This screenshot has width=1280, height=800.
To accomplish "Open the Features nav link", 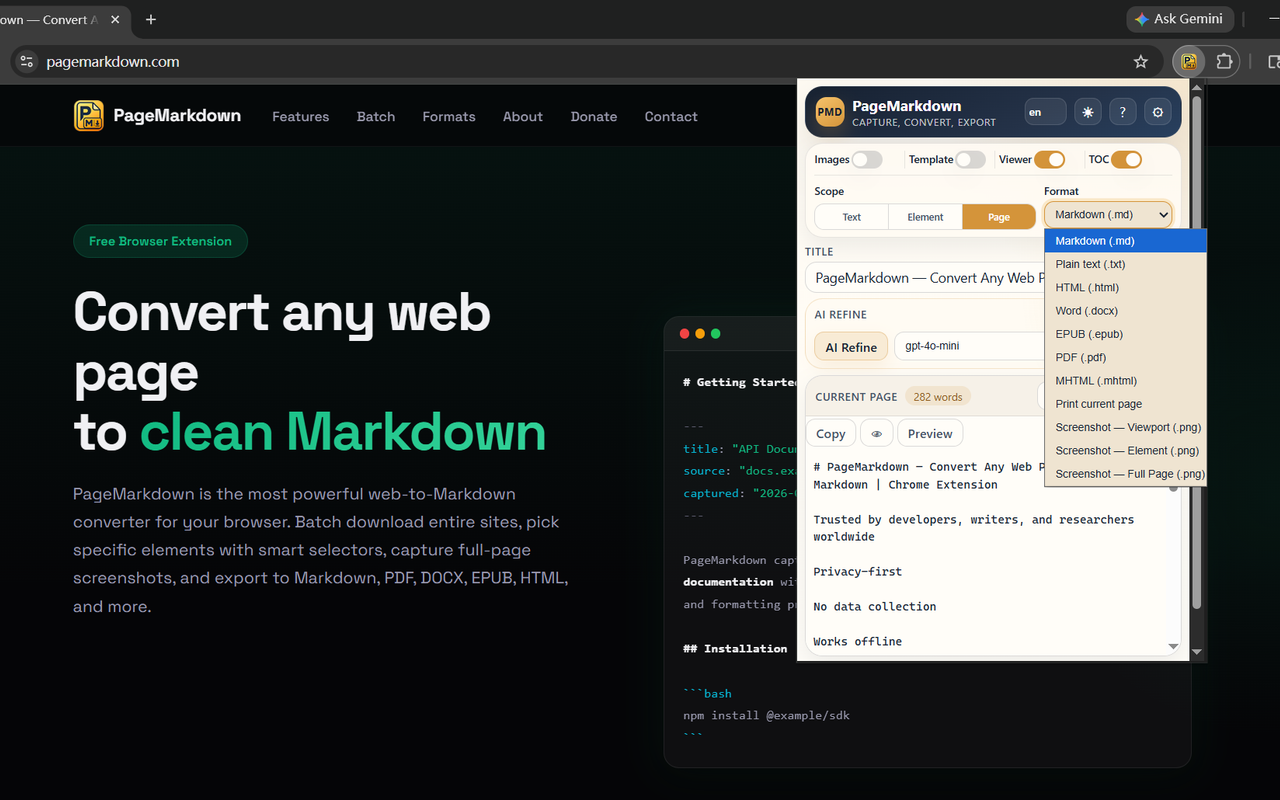I will pos(300,117).
